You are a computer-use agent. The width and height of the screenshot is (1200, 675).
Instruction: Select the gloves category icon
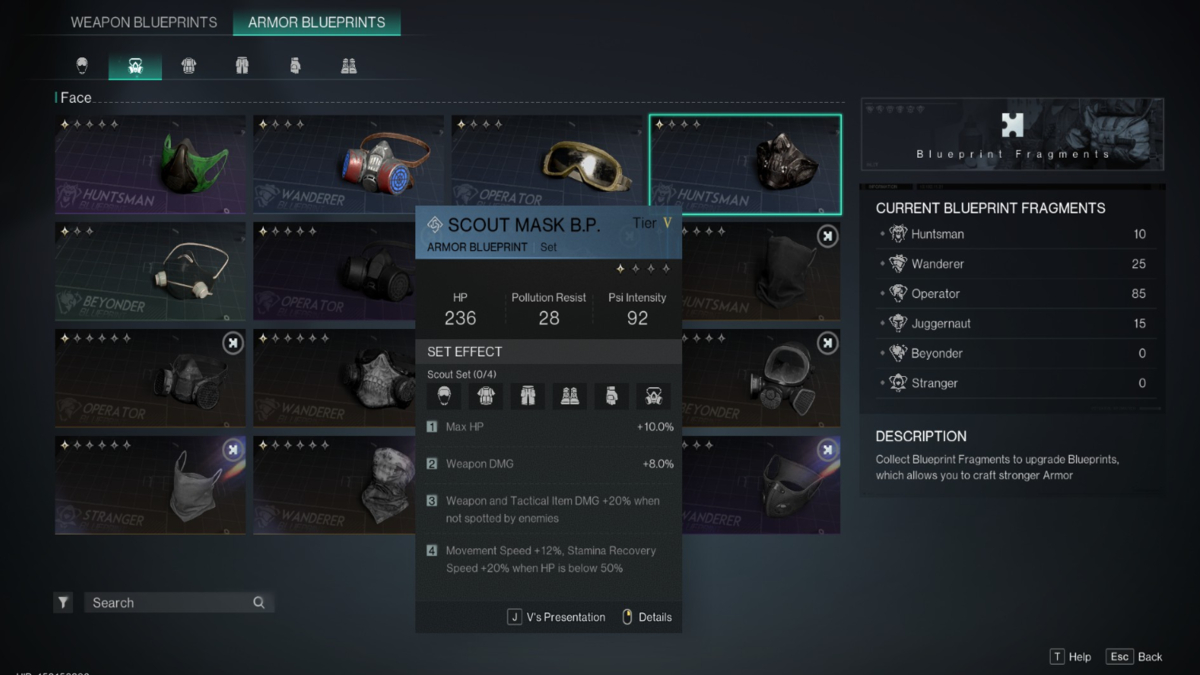point(295,66)
